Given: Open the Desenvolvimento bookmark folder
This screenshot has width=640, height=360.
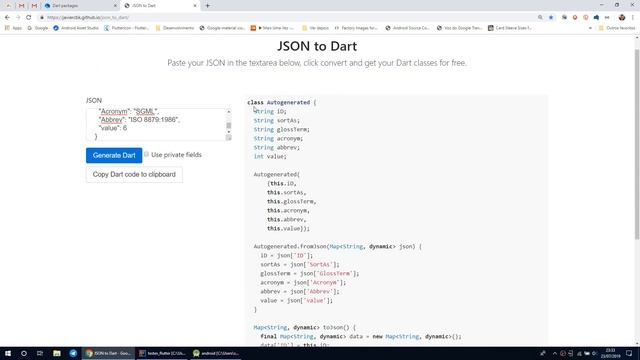Looking at the screenshot, I should click(175, 28).
